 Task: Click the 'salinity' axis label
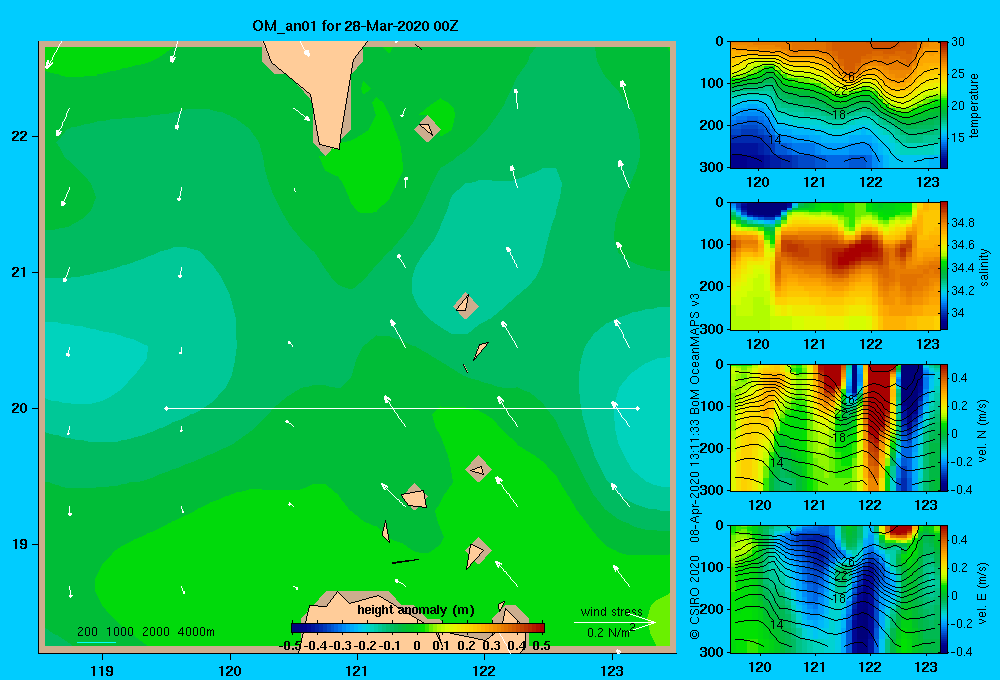tap(984, 267)
